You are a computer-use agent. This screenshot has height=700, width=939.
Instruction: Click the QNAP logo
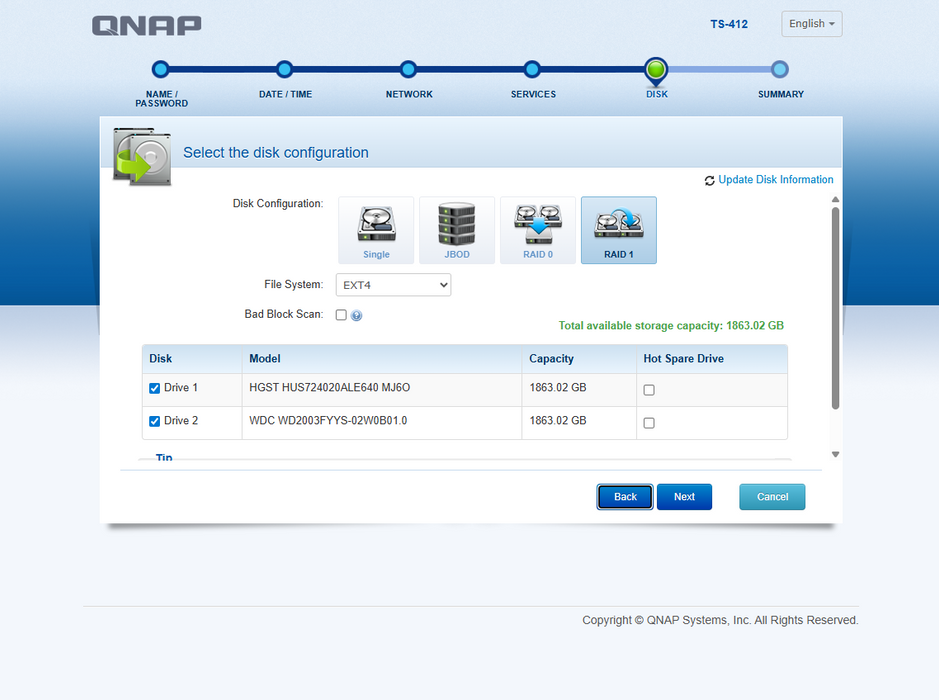coord(147,26)
